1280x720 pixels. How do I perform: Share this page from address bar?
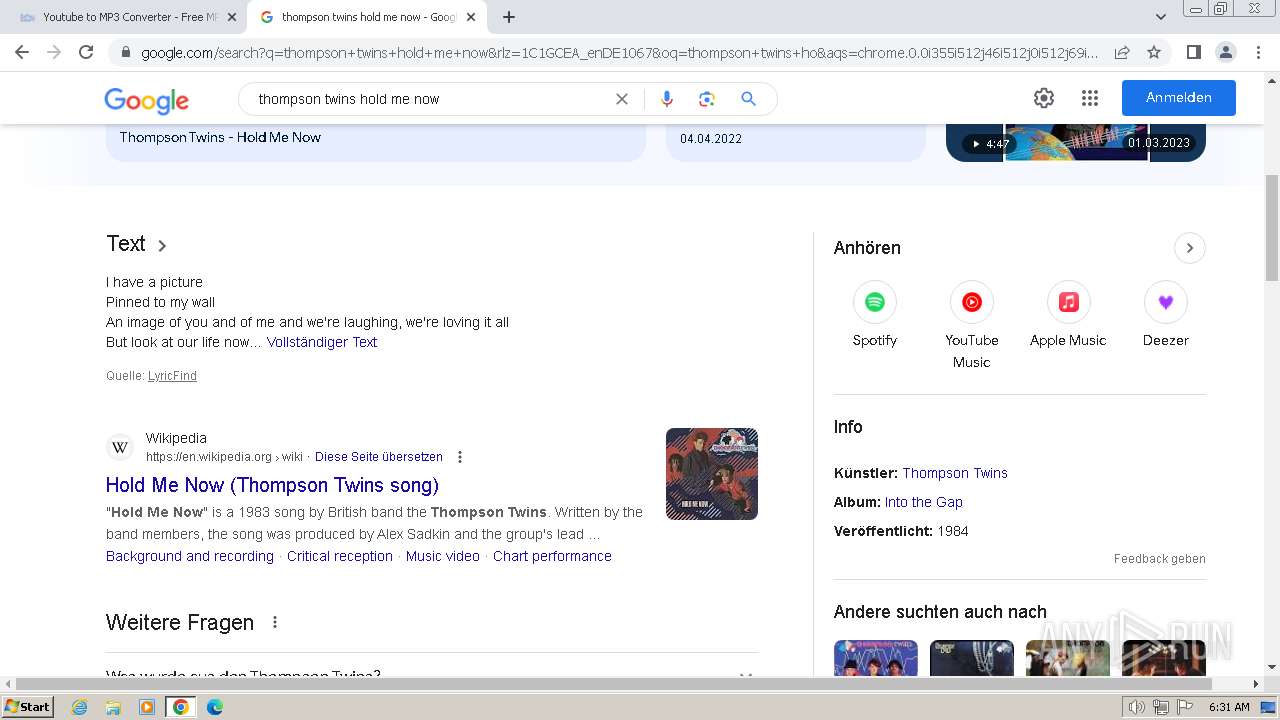1122,52
